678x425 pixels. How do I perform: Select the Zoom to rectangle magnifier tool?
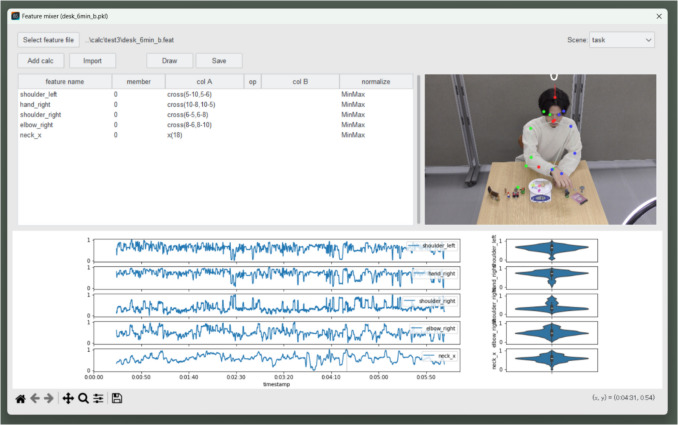[x=83, y=398]
